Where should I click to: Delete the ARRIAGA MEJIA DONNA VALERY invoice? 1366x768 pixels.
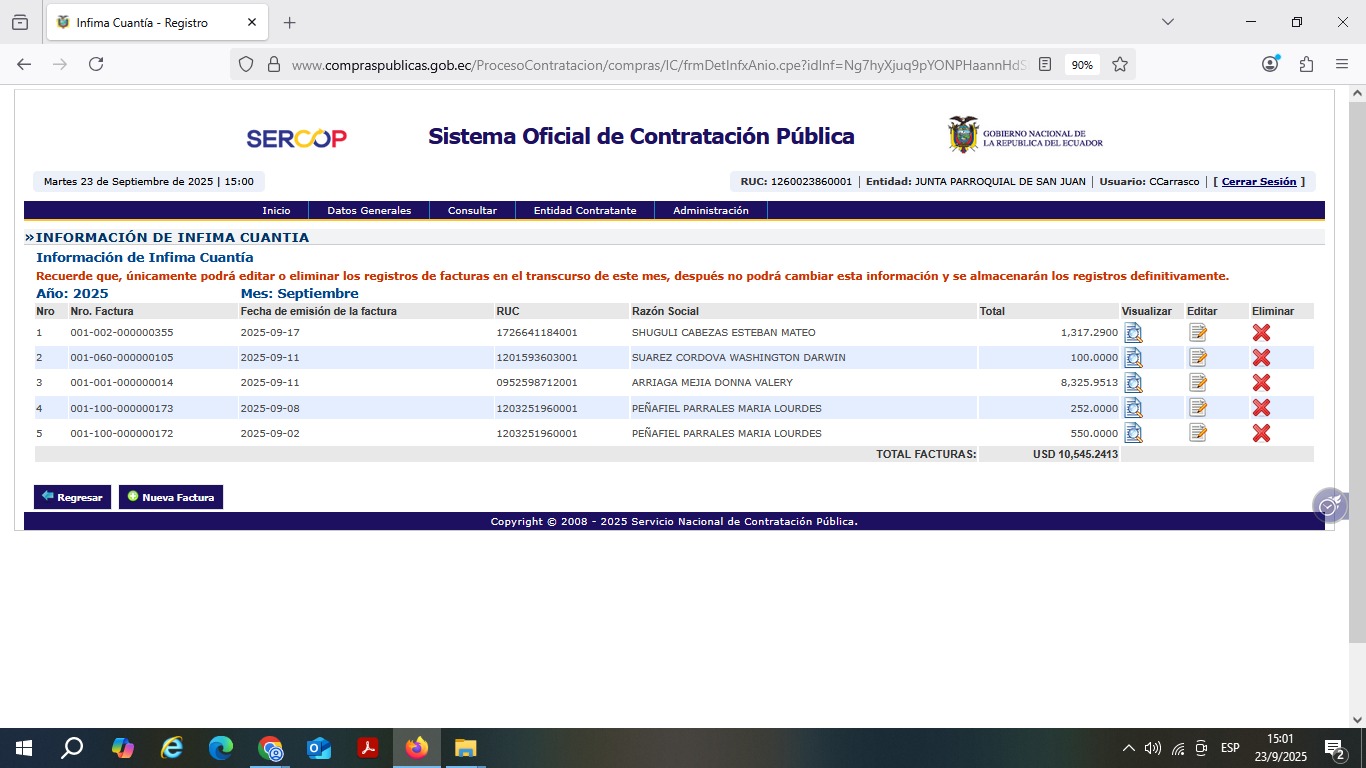pyautogui.click(x=1261, y=383)
